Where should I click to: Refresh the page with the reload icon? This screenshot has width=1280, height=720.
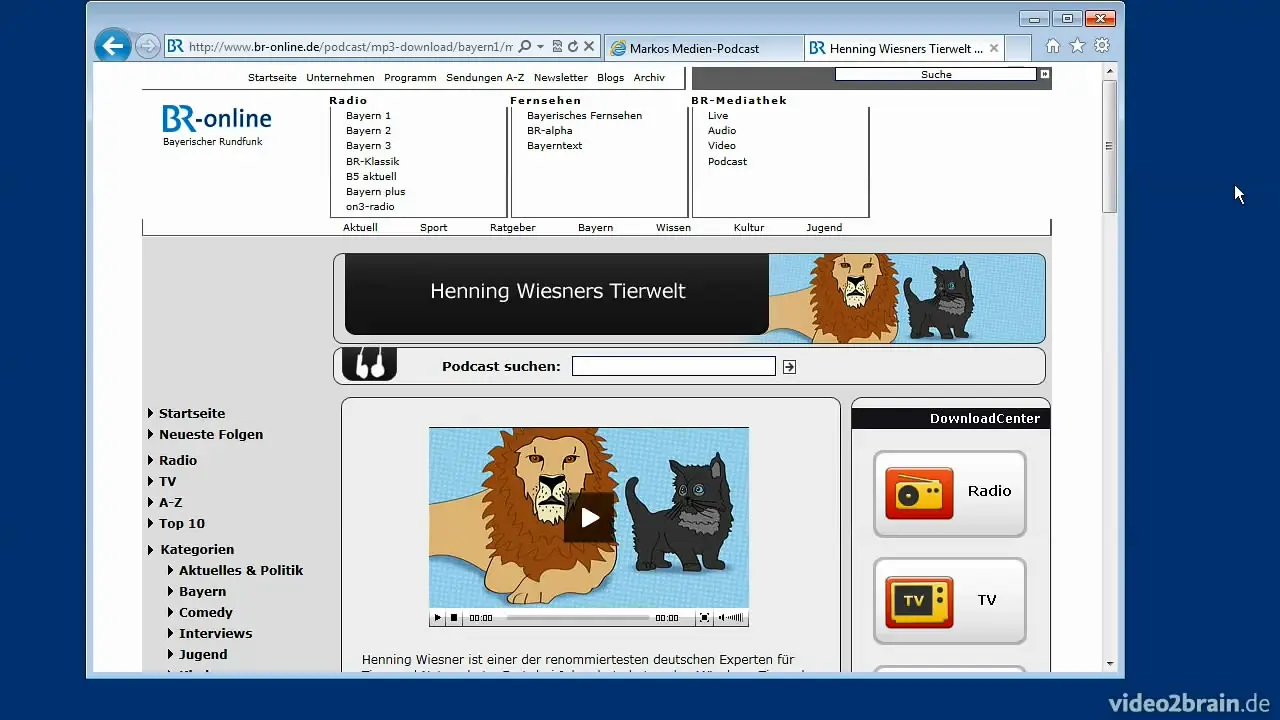pos(573,47)
